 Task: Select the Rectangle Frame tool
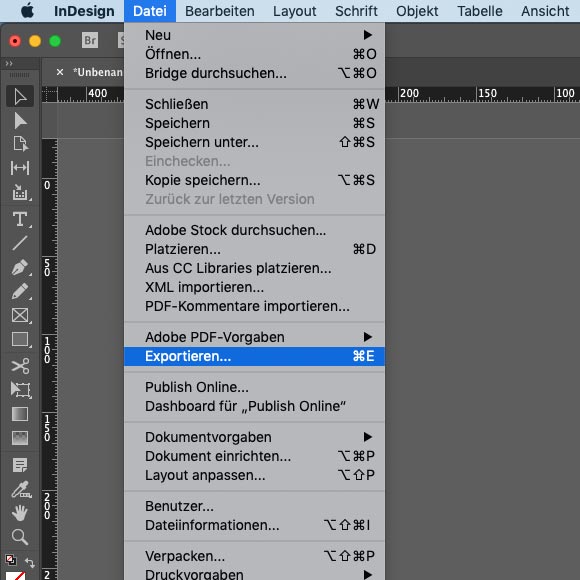[20, 316]
